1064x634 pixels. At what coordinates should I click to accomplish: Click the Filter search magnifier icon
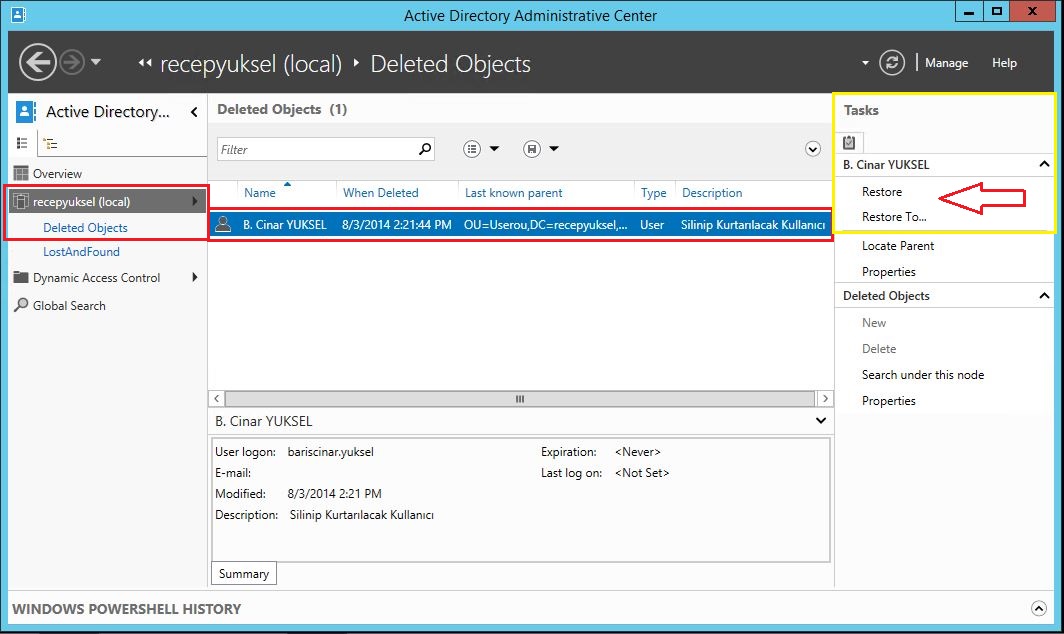(425, 149)
